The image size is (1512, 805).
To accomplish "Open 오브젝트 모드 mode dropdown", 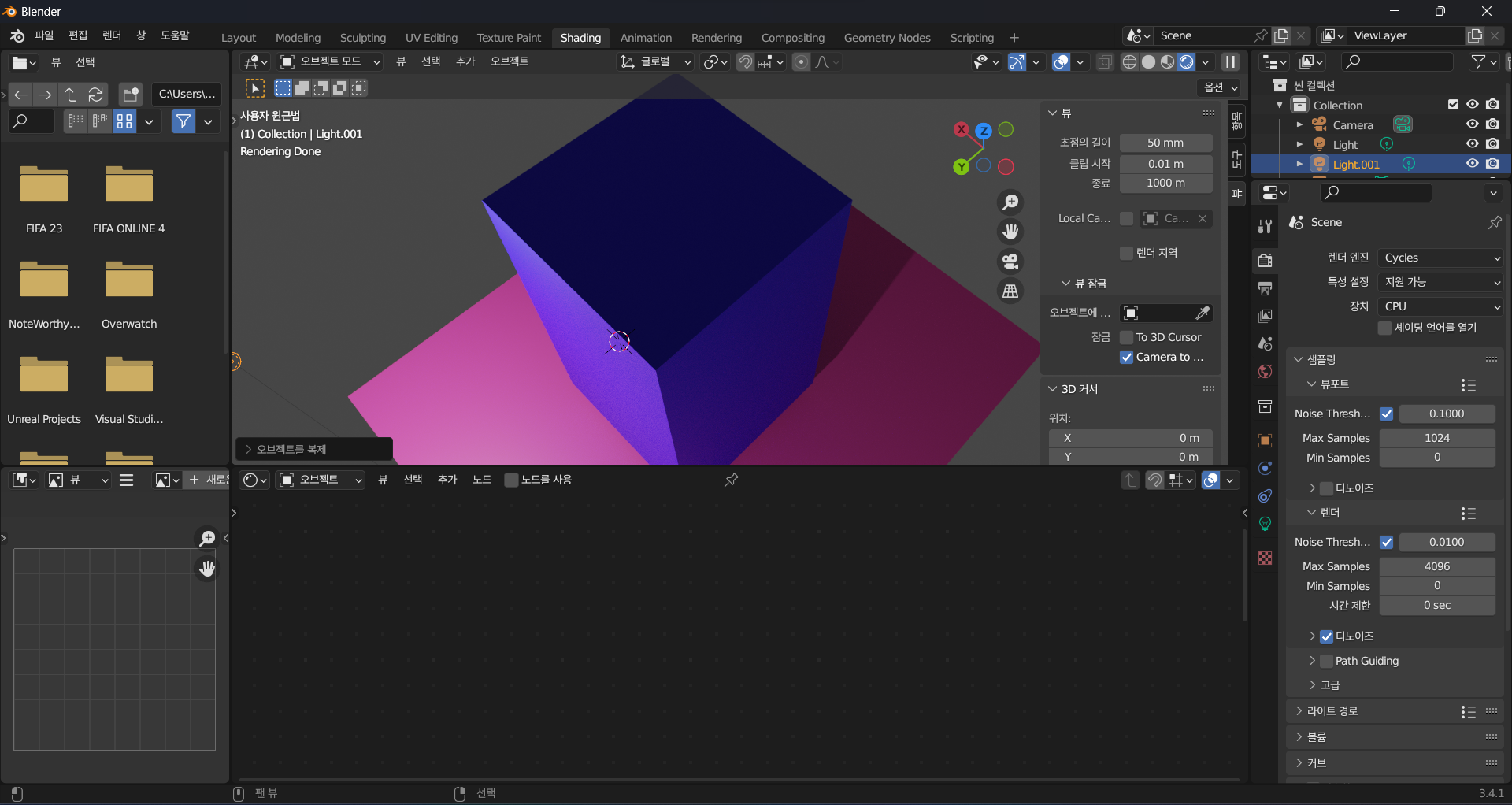I will click(x=330, y=61).
